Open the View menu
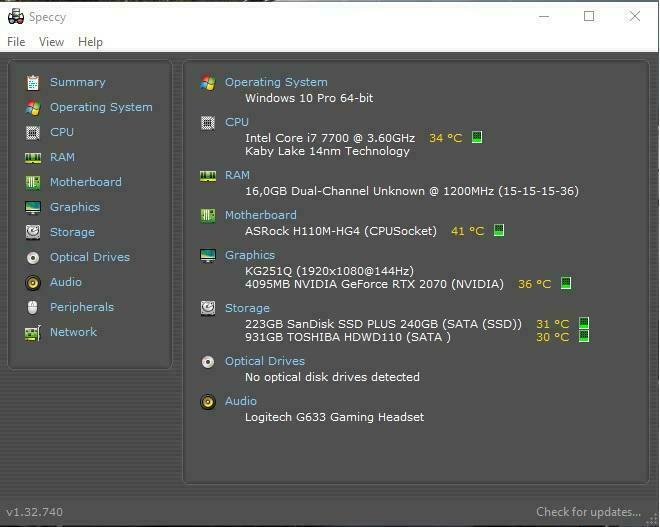Image resolution: width=660 pixels, height=527 pixels. pyautogui.click(x=51, y=42)
